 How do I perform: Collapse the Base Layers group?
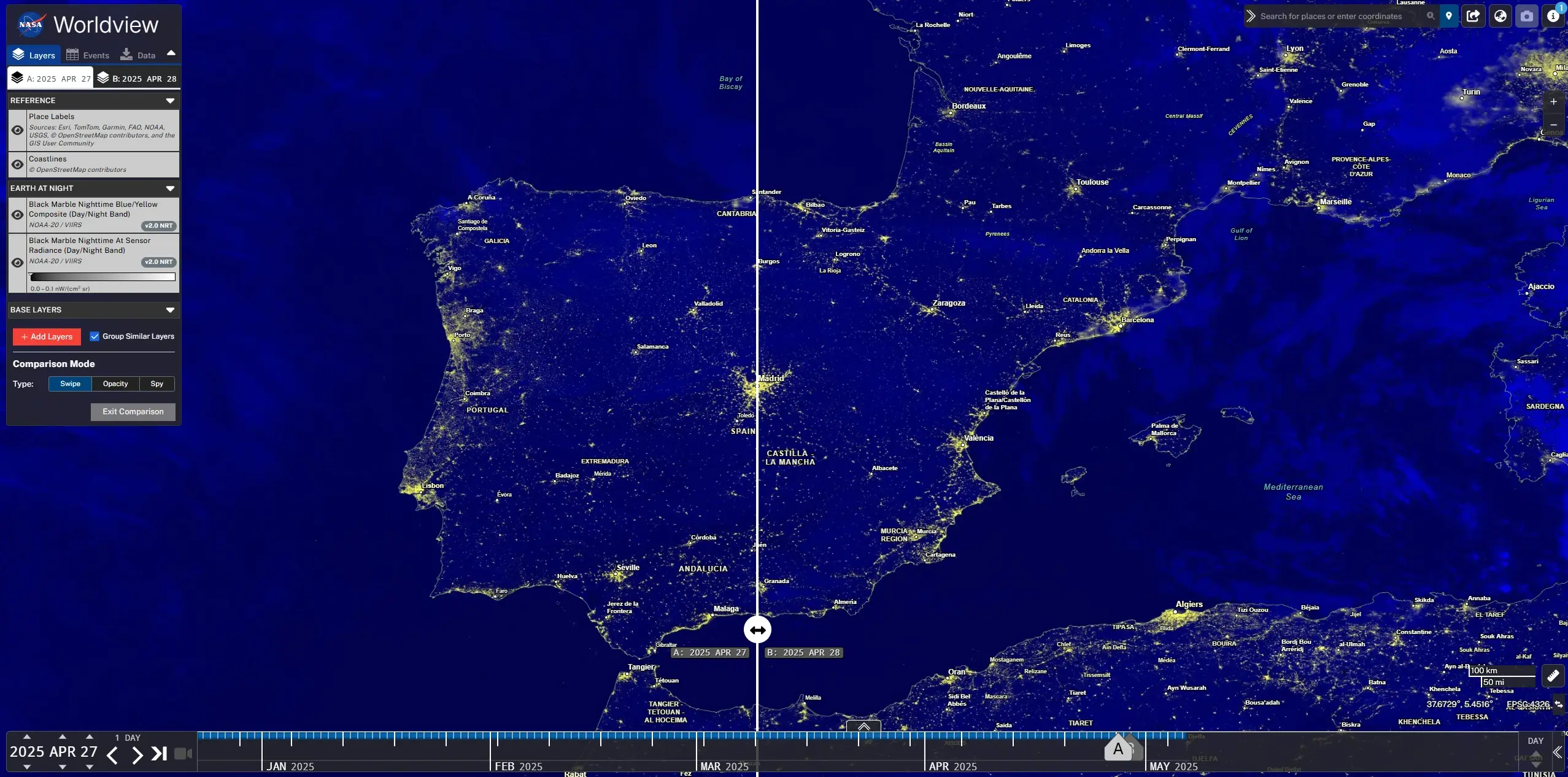(170, 310)
